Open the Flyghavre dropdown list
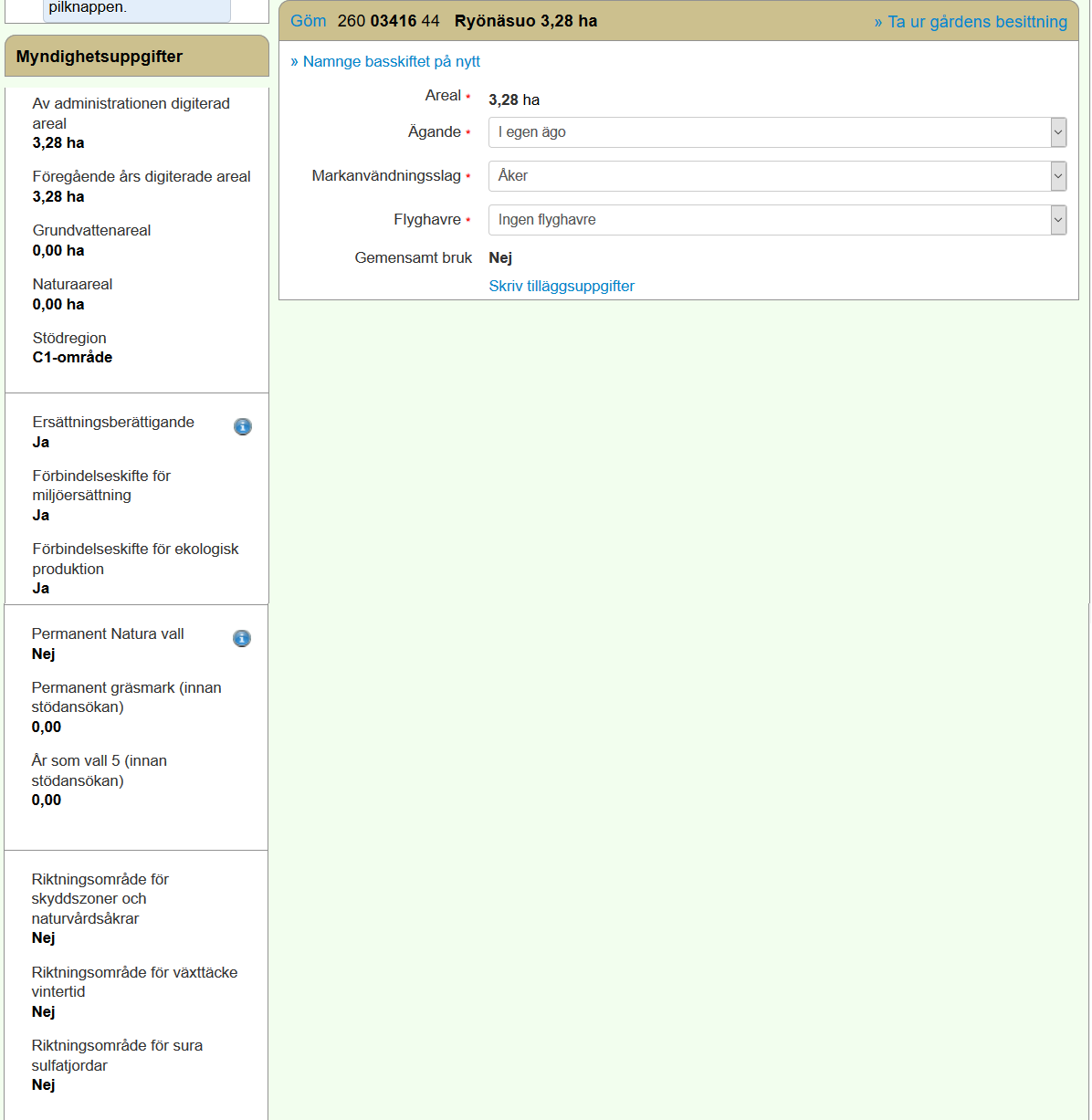 777,220
